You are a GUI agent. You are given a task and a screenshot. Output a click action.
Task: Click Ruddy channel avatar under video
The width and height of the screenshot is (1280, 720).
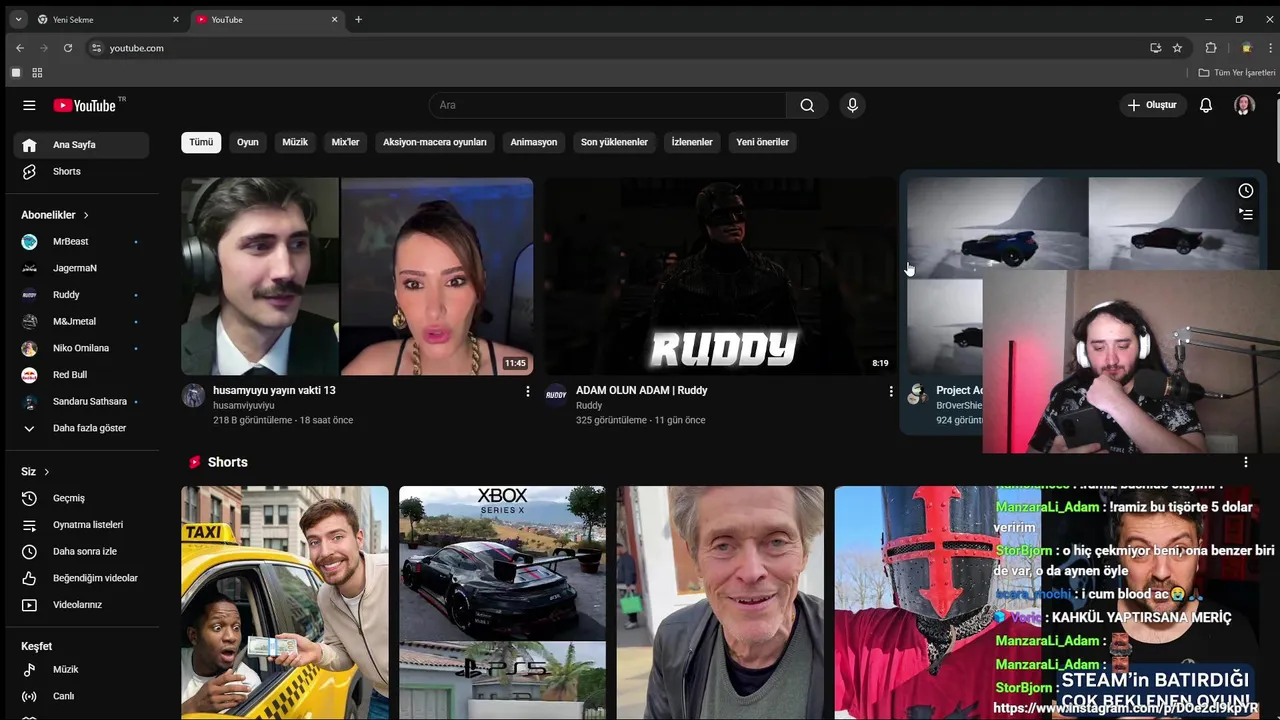pyautogui.click(x=556, y=395)
